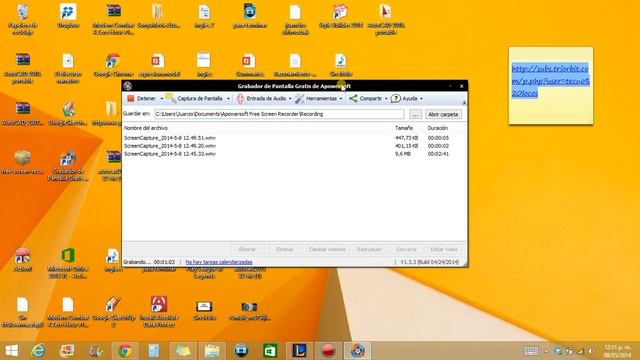
Task: Sort by the Duración column header
Action: [438, 128]
